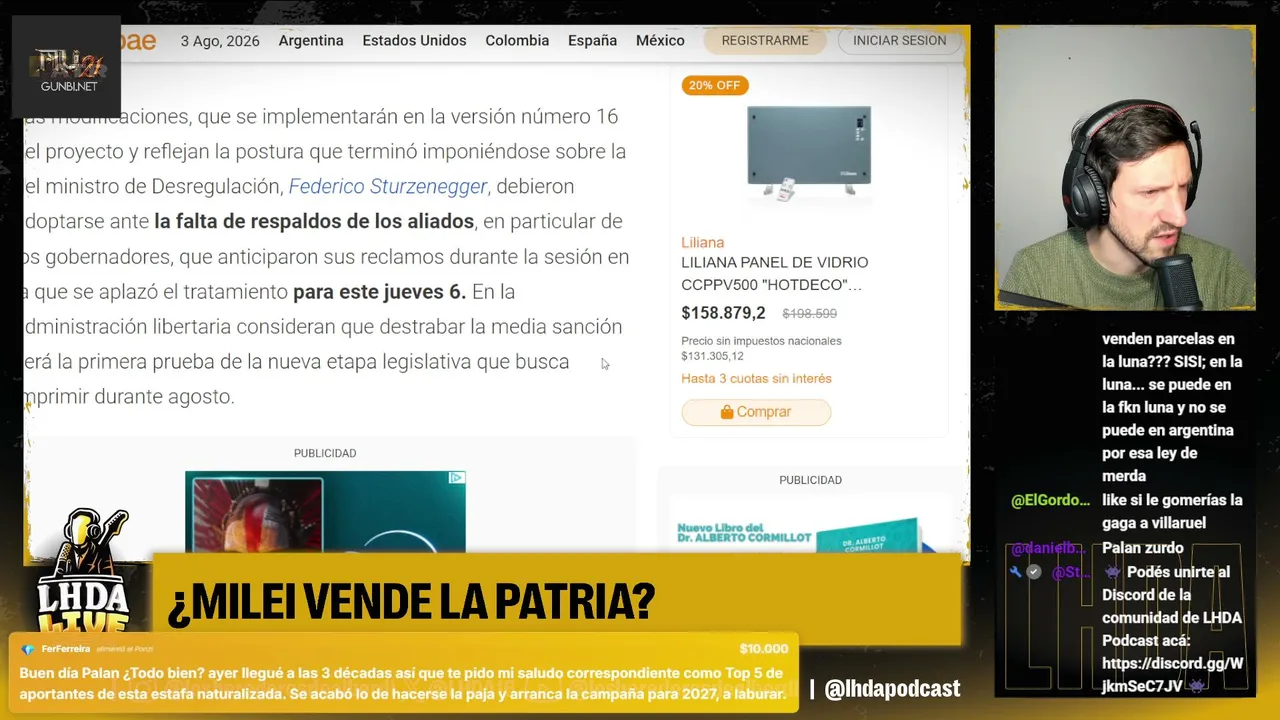1280x720 pixels.
Task: Click the wrench moderator badge in chat
Action: pos(1016,572)
